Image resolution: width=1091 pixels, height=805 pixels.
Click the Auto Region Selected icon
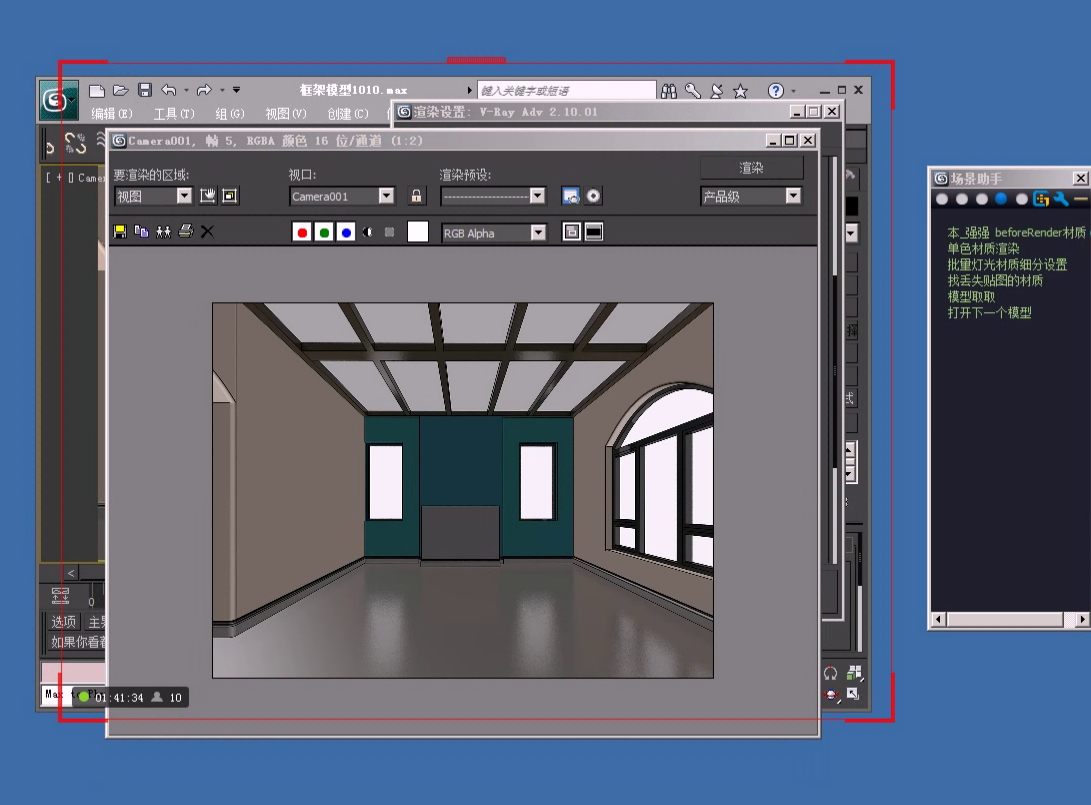click(230, 196)
